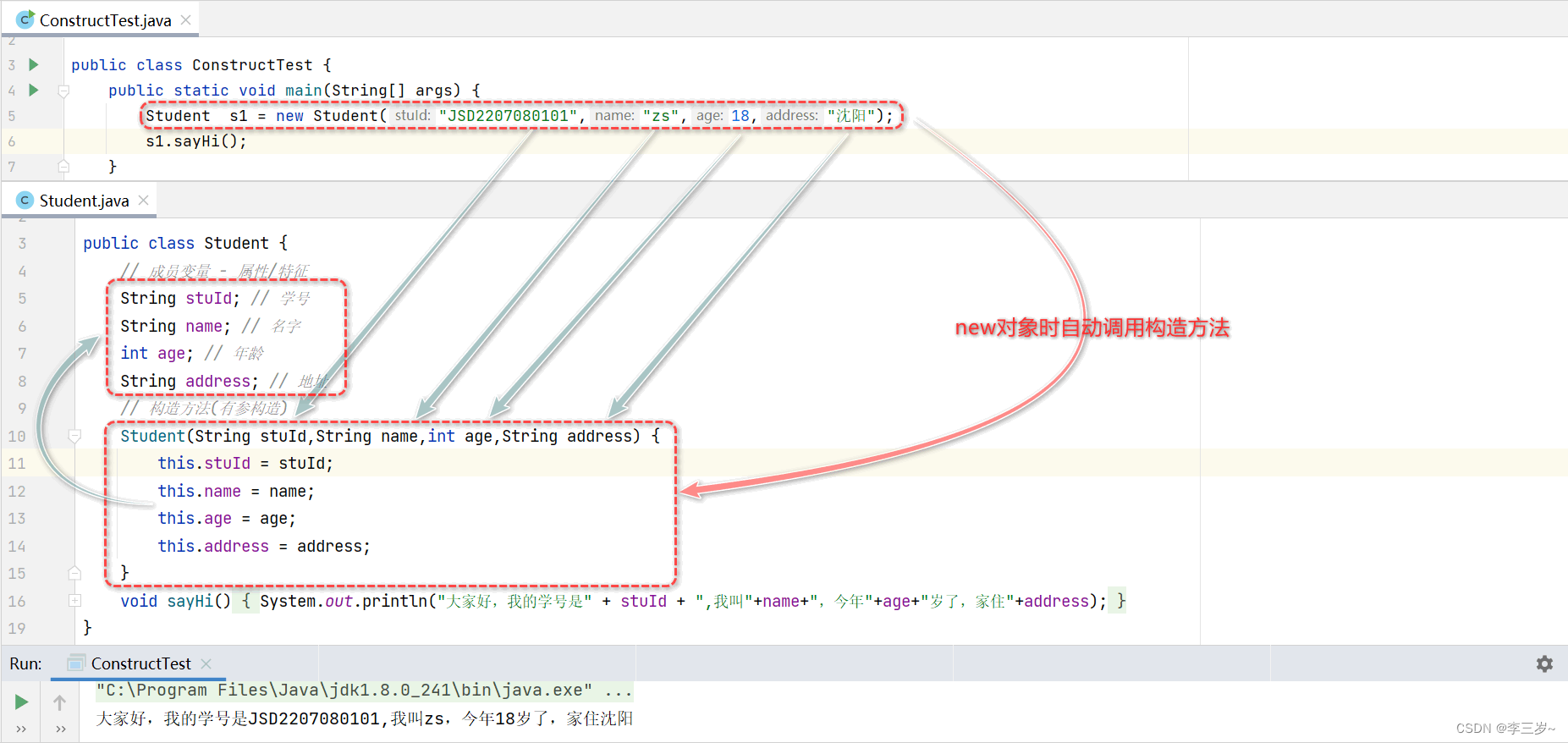Click the ConstructTest.java class file icon

click(25, 19)
